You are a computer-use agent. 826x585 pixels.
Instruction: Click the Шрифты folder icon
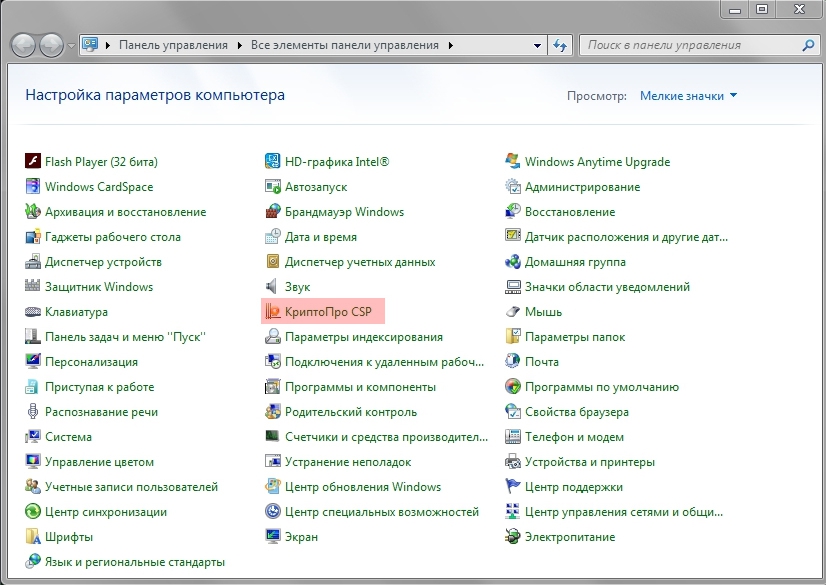(x=33, y=537)
